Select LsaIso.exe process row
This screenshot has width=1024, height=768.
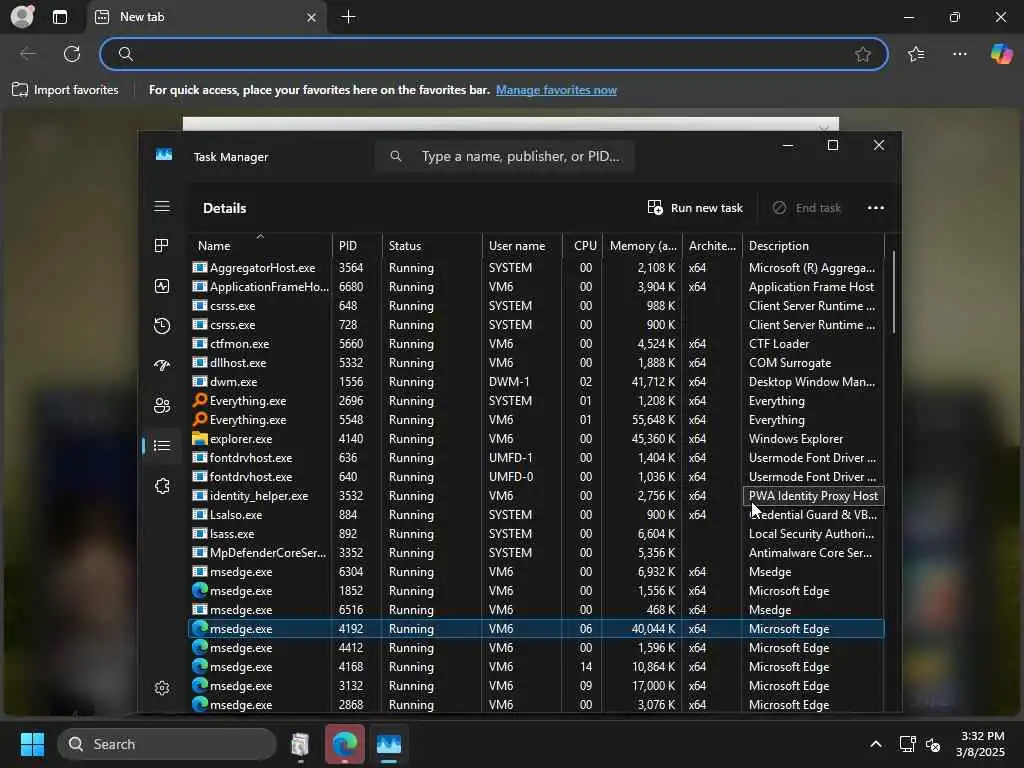tap(536, 515)
